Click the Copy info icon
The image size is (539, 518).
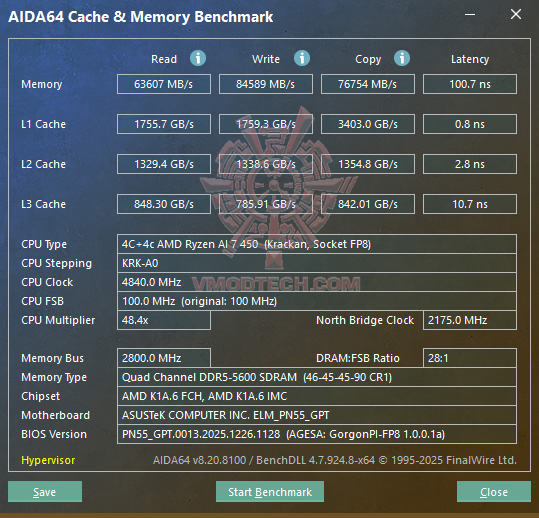click(x=402, y=58)
